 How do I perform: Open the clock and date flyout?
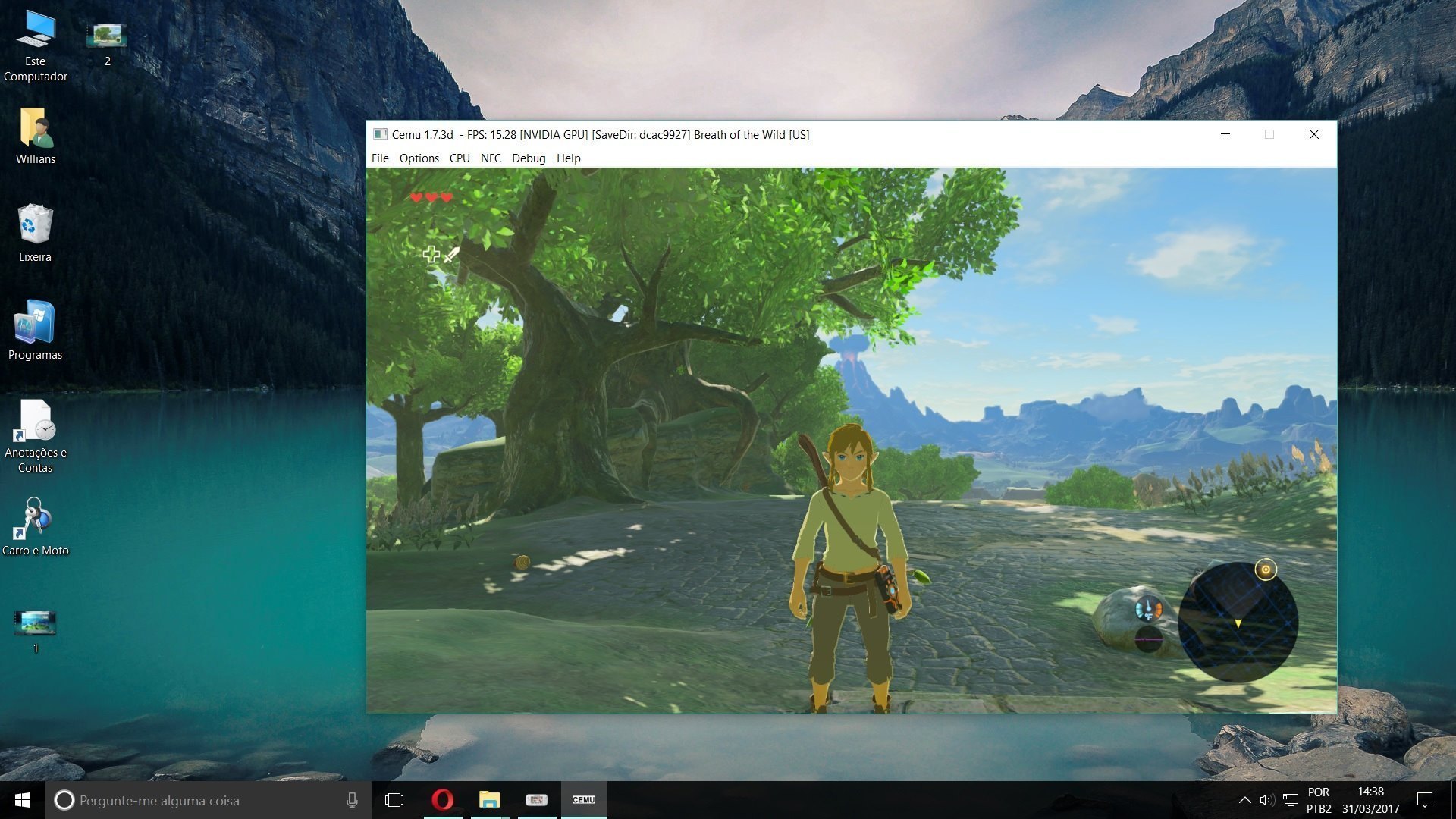1370,800
